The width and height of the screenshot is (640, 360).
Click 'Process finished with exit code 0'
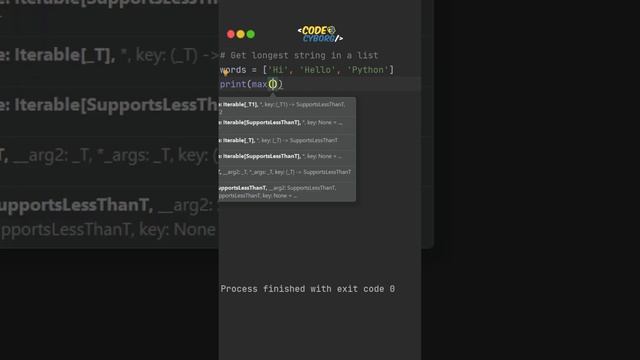coord(308,289)
